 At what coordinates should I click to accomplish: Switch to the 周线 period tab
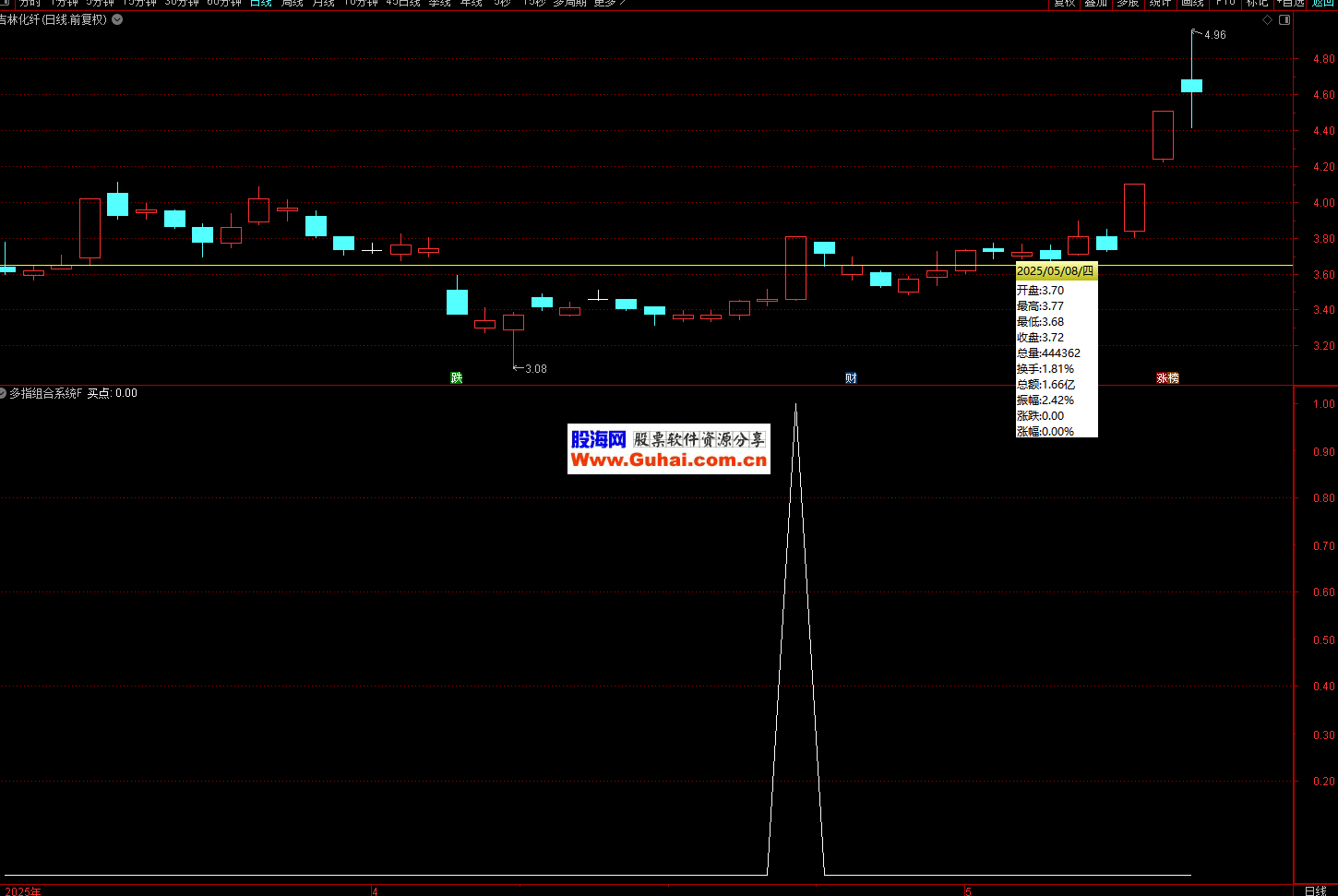[x=292, y=4]
